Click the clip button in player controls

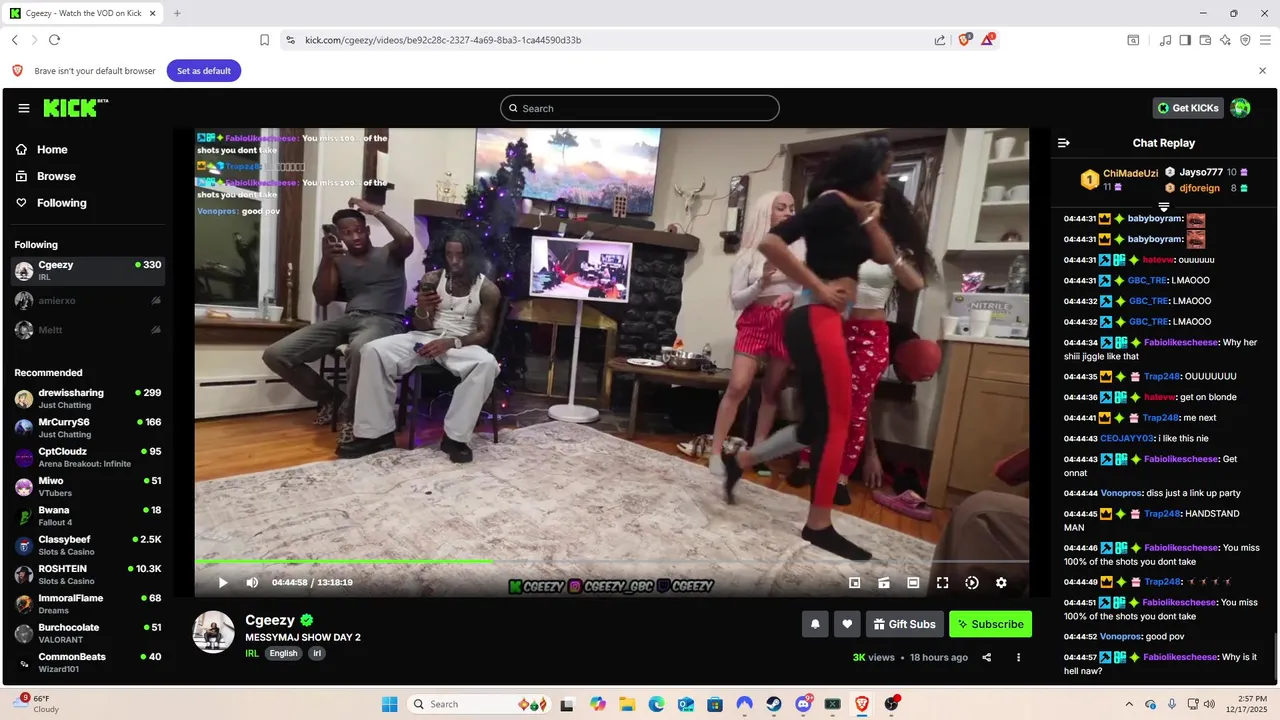[x=884, y=583]
